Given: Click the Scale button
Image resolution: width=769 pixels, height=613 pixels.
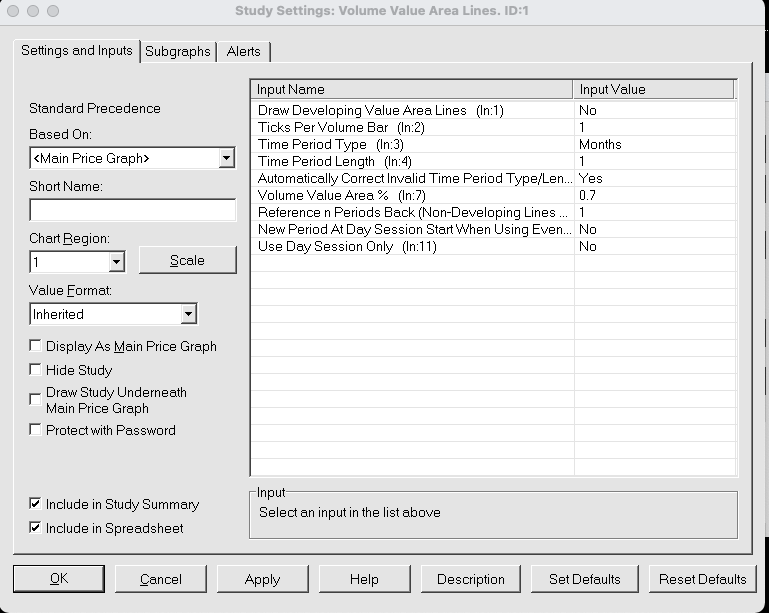Looking at the screenshot, I should pyautogui.click(x=188, y=260).
